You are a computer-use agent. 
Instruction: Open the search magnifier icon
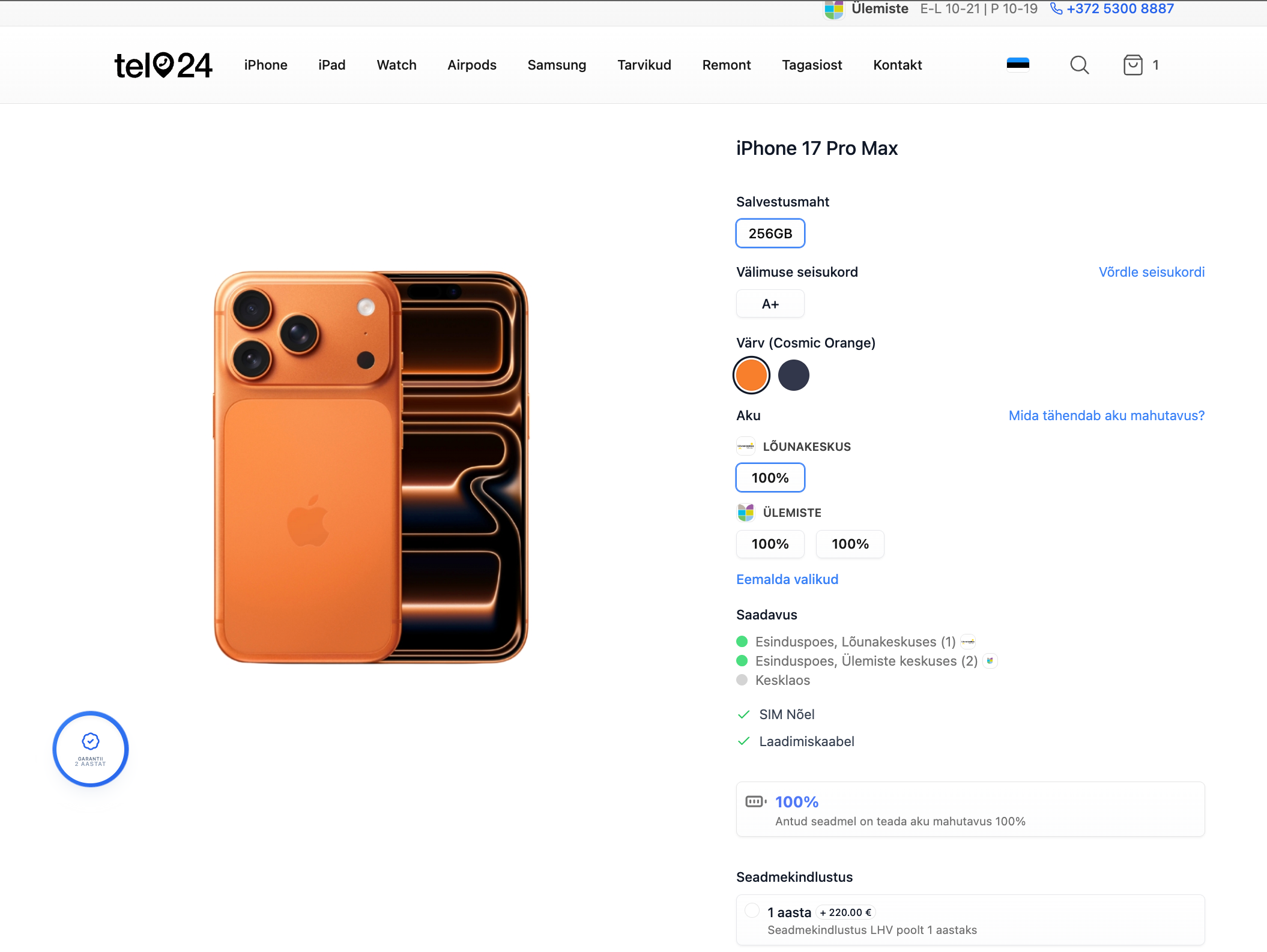[1079, 65]
